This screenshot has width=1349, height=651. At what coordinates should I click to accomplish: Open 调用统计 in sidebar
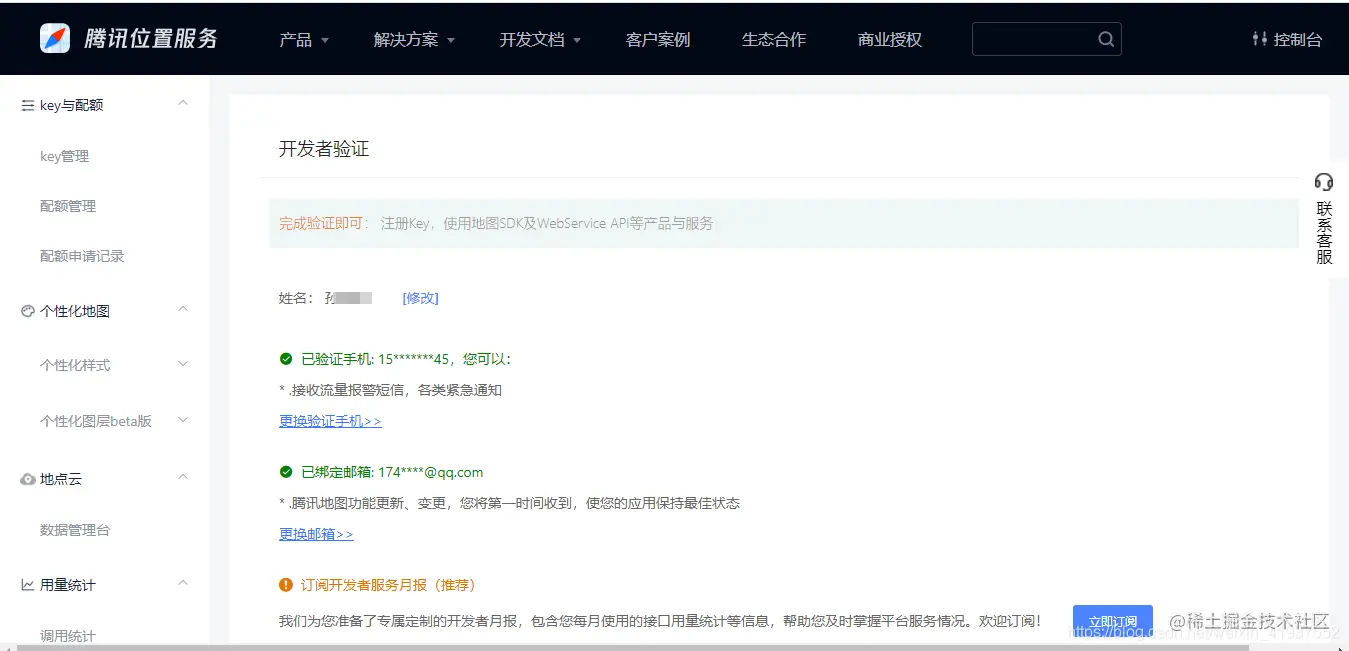(x=68, y=636)
